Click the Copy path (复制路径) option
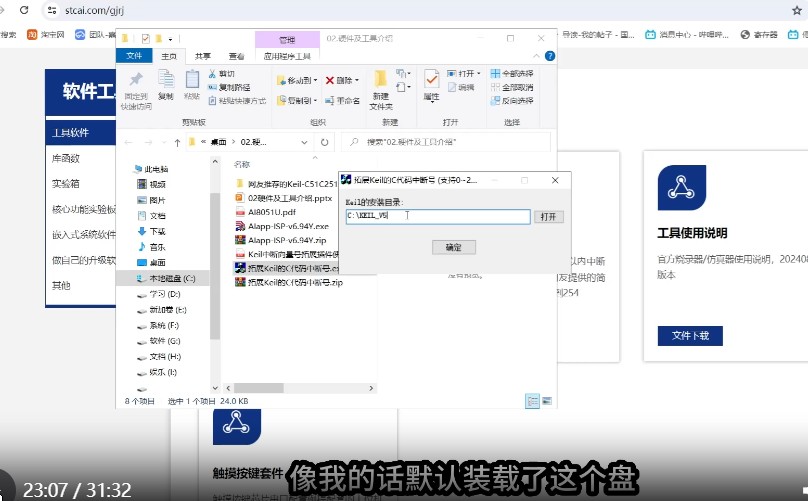The height and width of the screenshot is (501, 808). (229, 87)
